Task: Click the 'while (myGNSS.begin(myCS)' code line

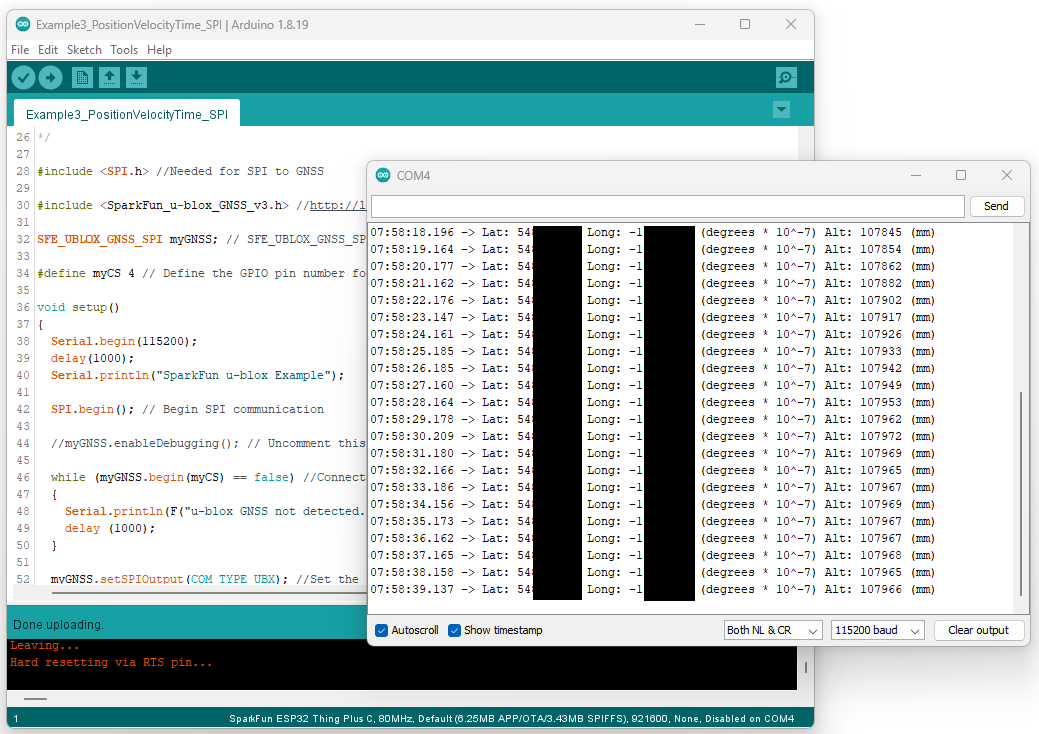Action: (x=208, y=477)
